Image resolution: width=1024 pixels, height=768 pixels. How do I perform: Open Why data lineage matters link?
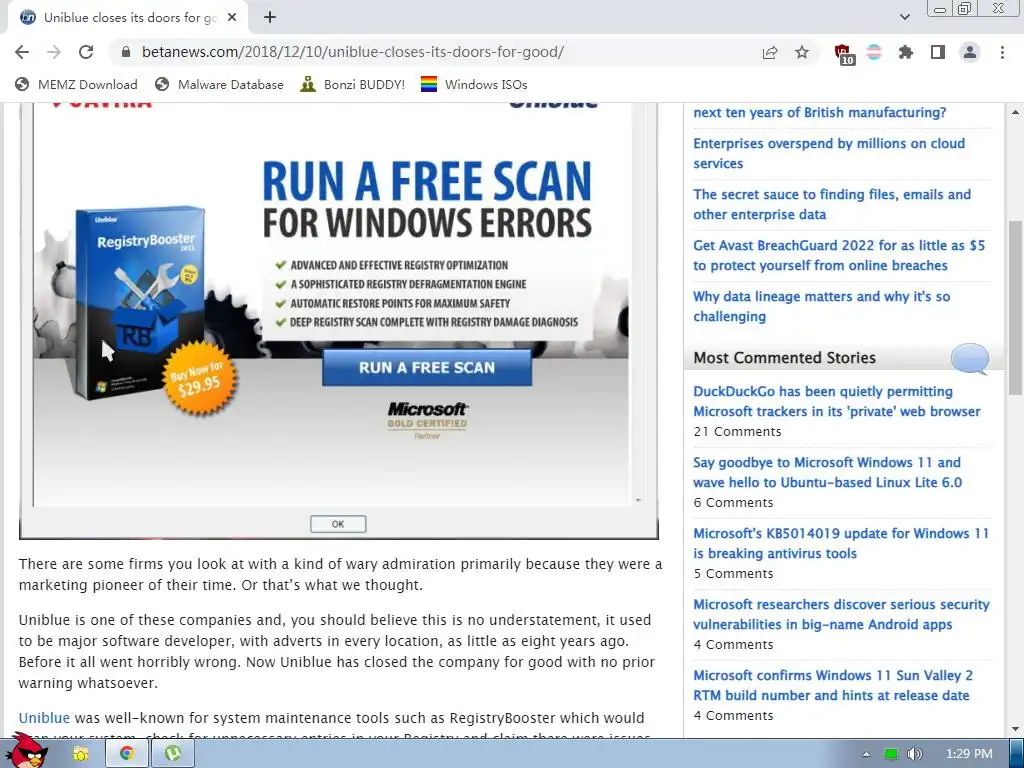pos(822,306)
